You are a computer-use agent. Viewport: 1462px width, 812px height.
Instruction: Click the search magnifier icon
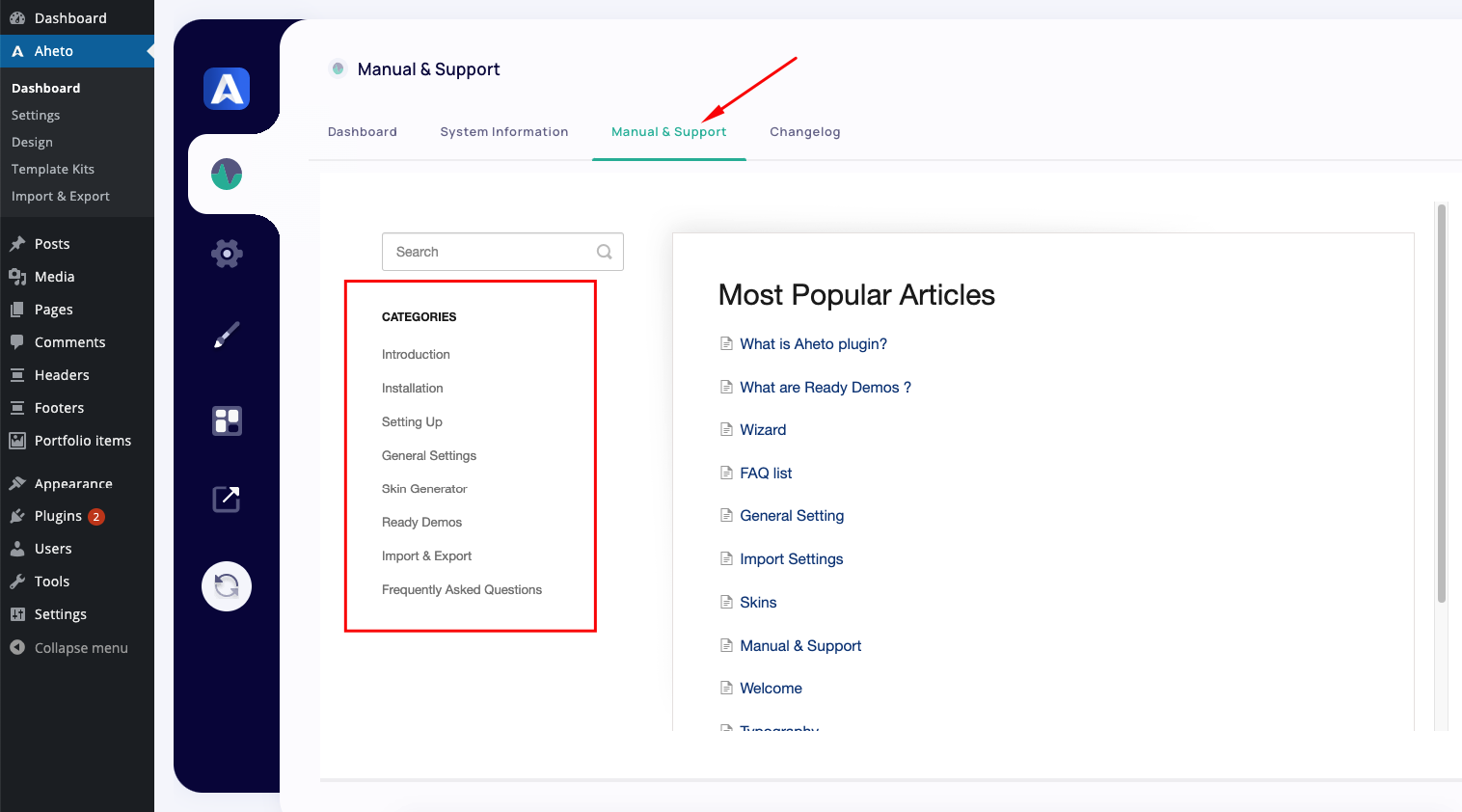[x=605, y=252]
